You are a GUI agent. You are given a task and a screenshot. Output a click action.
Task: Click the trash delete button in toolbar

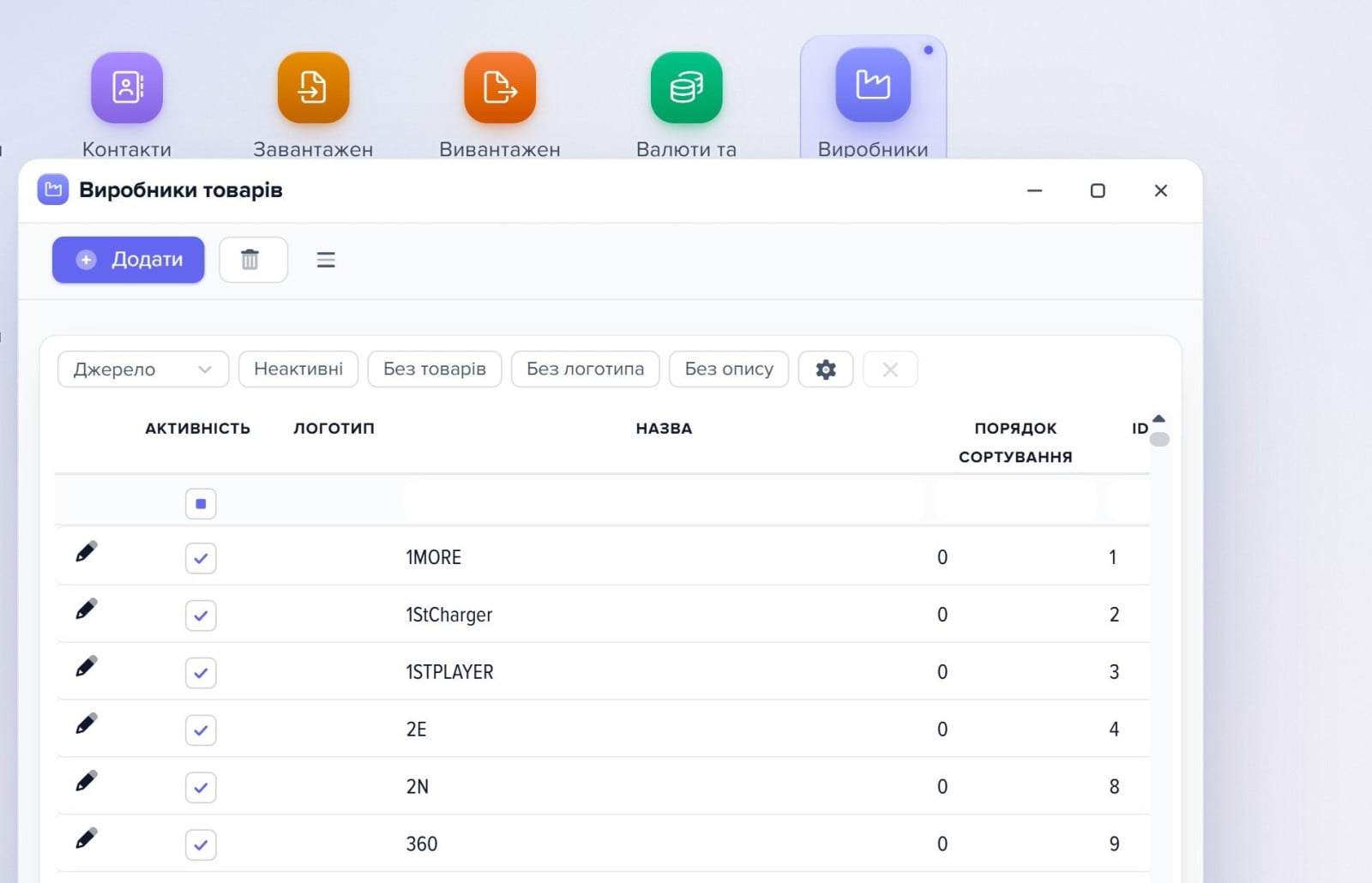pyautogui.click(x=253, y=260)
